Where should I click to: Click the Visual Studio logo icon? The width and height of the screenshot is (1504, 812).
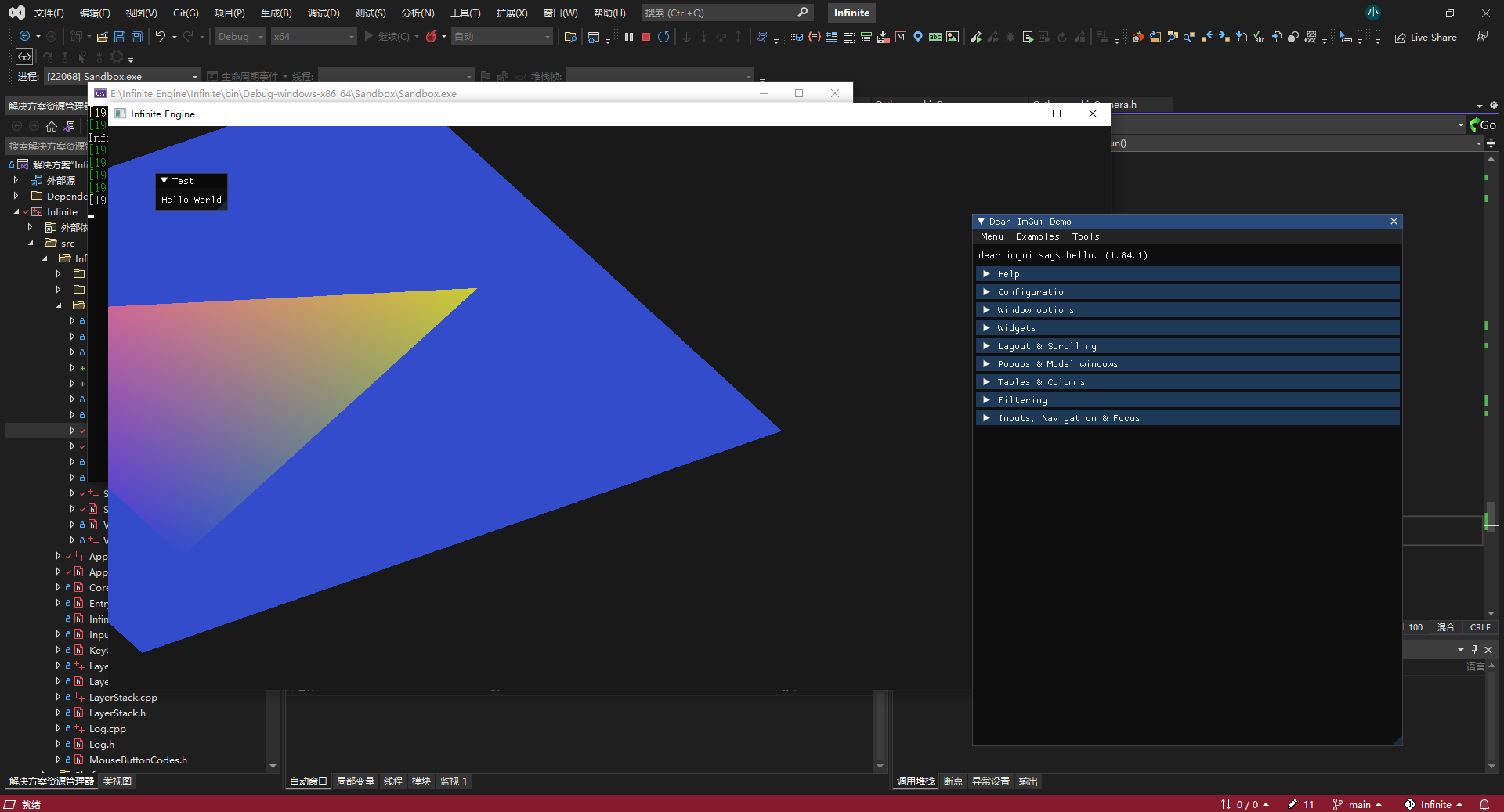(17, 13)
